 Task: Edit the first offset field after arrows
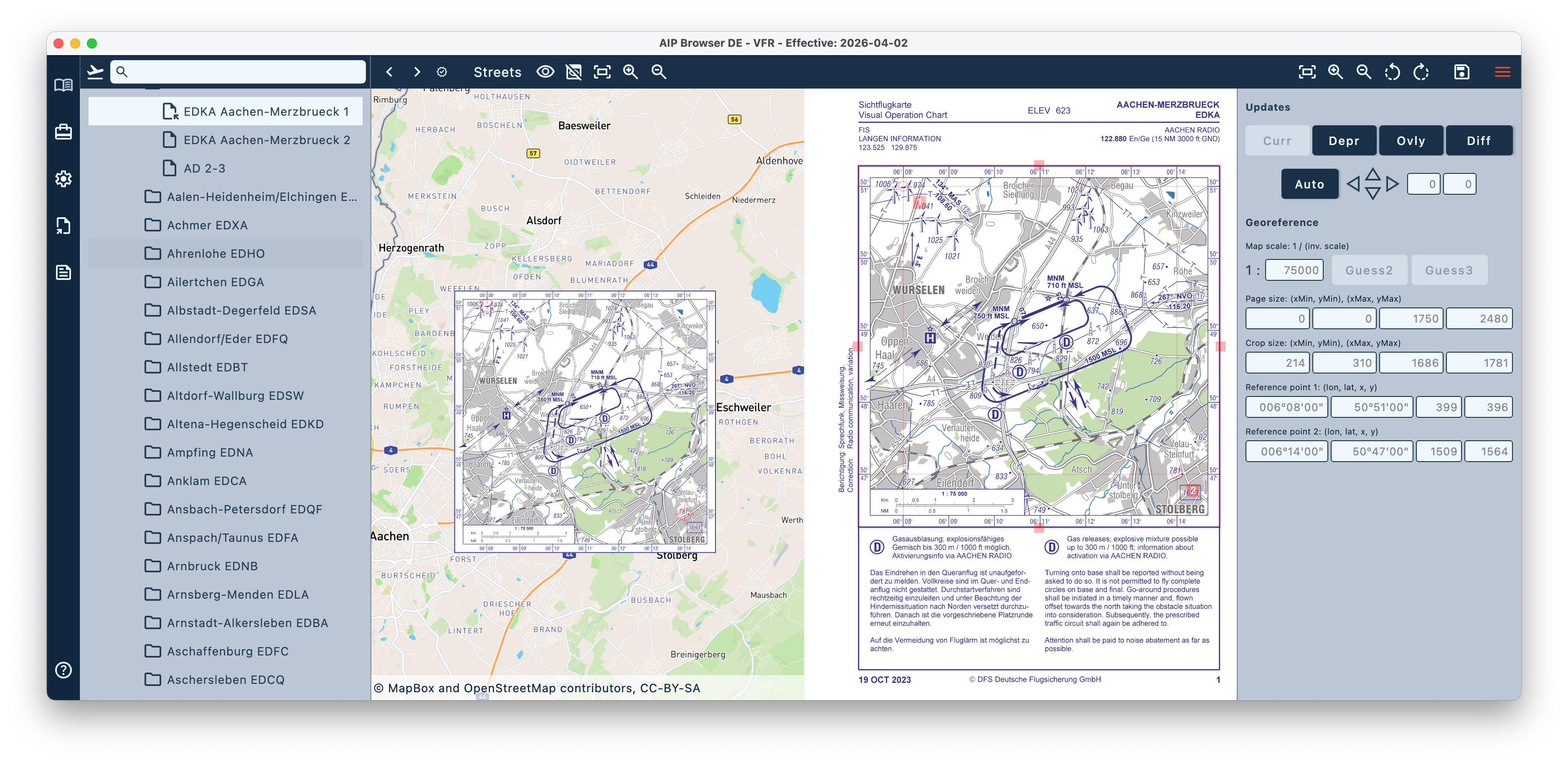(1423, 184)
